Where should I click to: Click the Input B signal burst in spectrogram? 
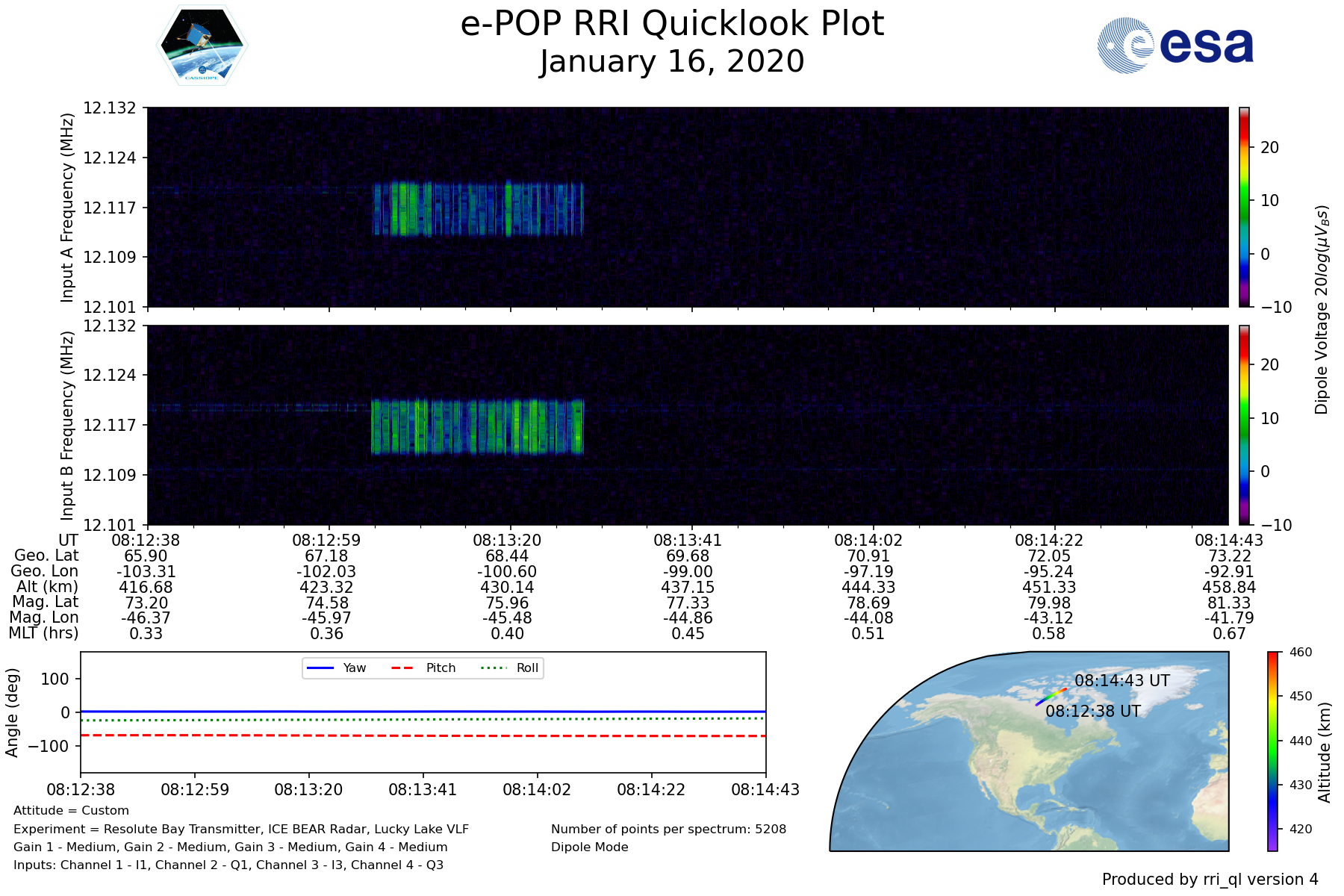[x=478, y=427]
